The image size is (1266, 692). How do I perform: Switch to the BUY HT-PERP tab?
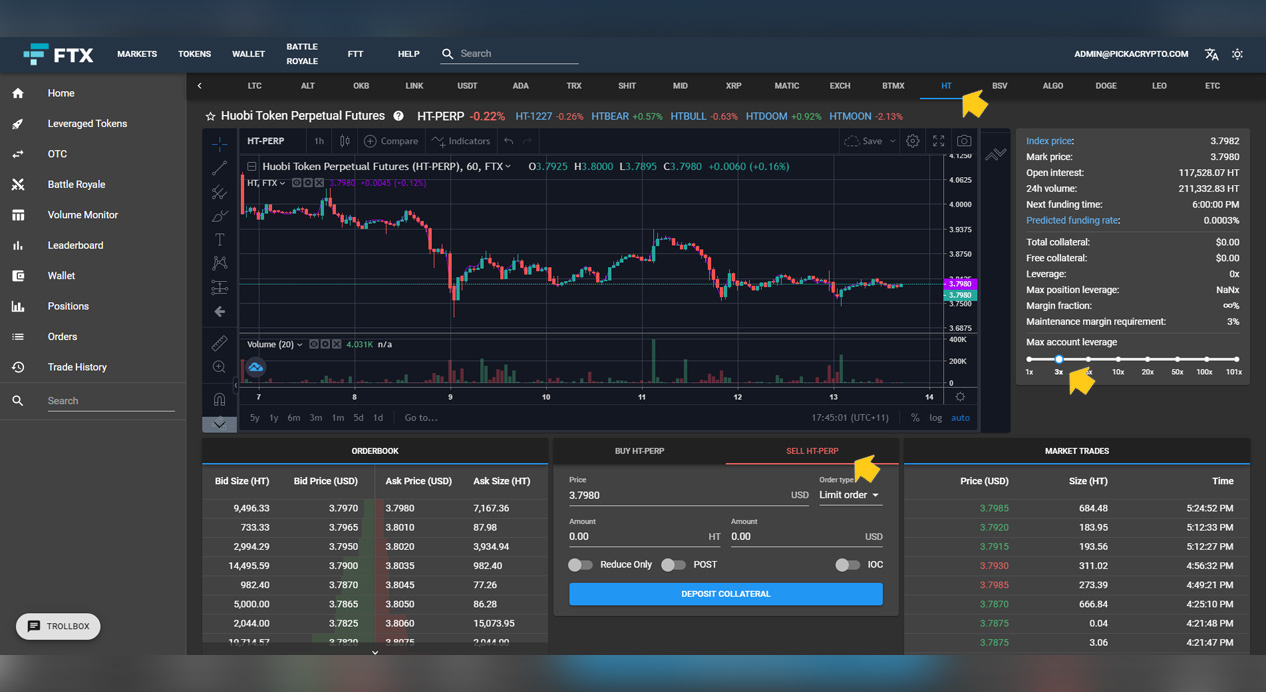[639, 451]
